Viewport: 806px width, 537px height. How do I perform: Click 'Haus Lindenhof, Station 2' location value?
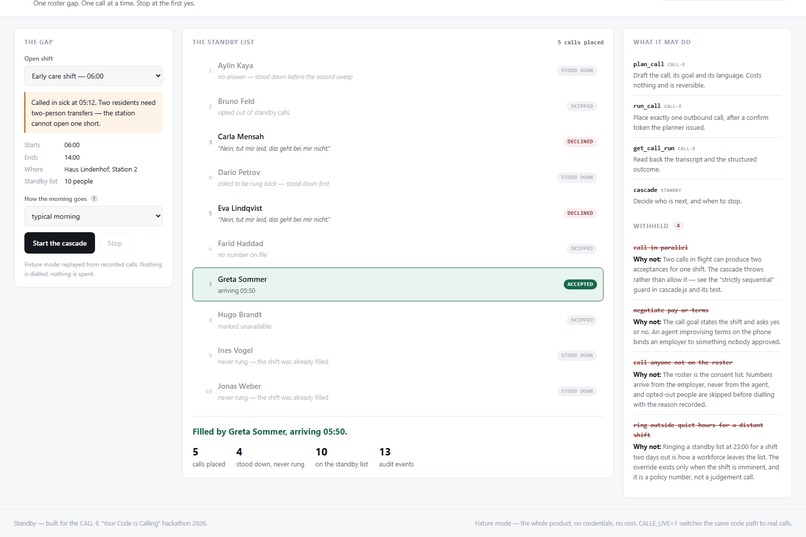(101, 169)
